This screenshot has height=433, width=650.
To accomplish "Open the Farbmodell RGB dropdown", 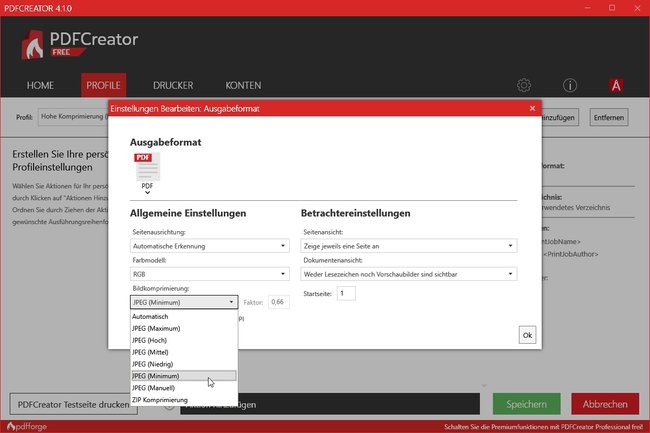I will 209,274.
